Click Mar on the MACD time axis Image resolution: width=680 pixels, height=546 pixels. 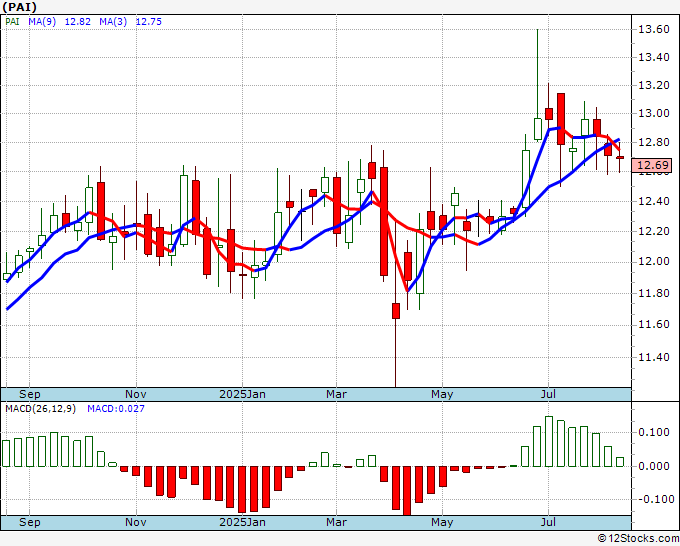click(x=336, y=522)
